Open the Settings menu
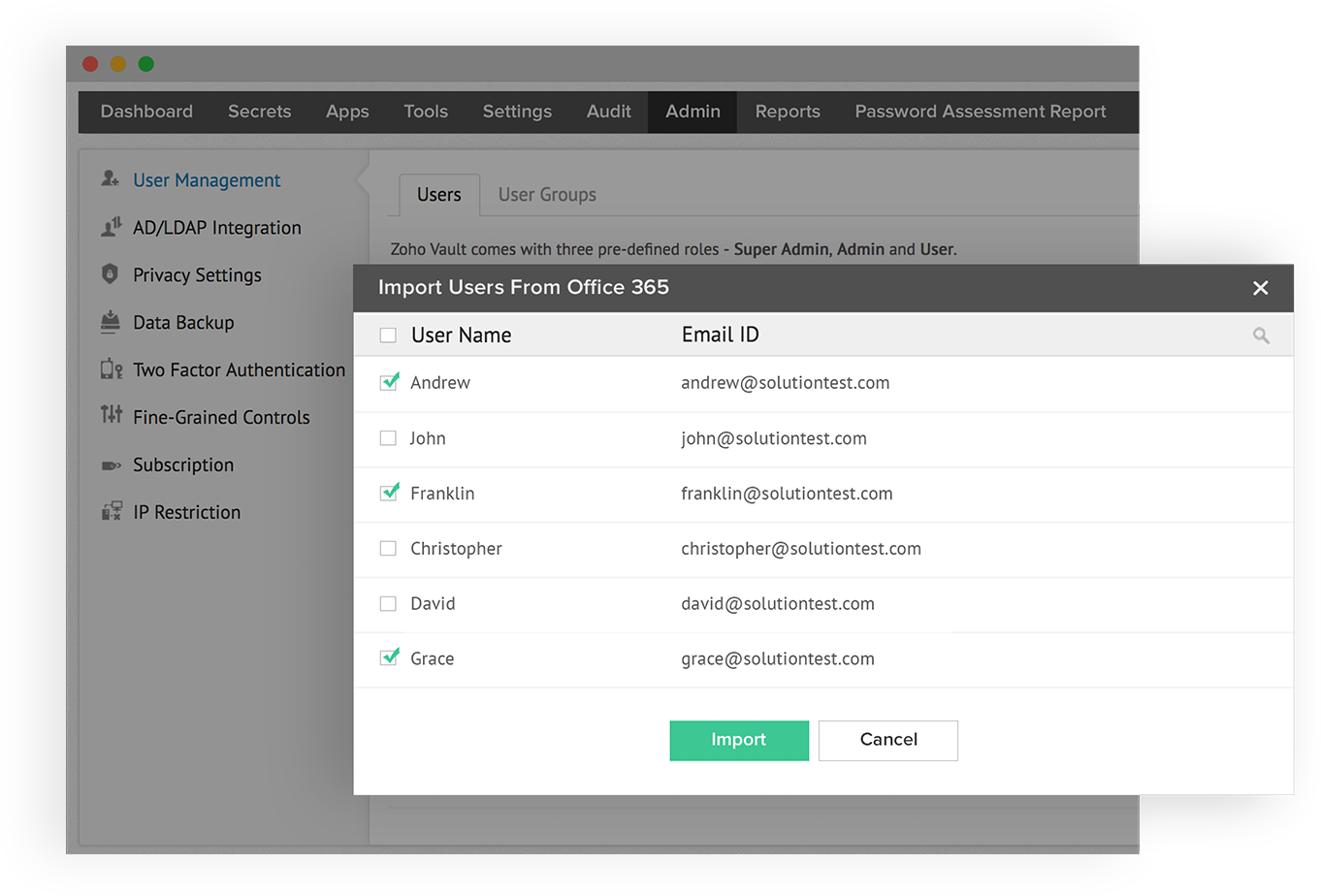Screen dimensions: 1321x896 click(517, 112)
